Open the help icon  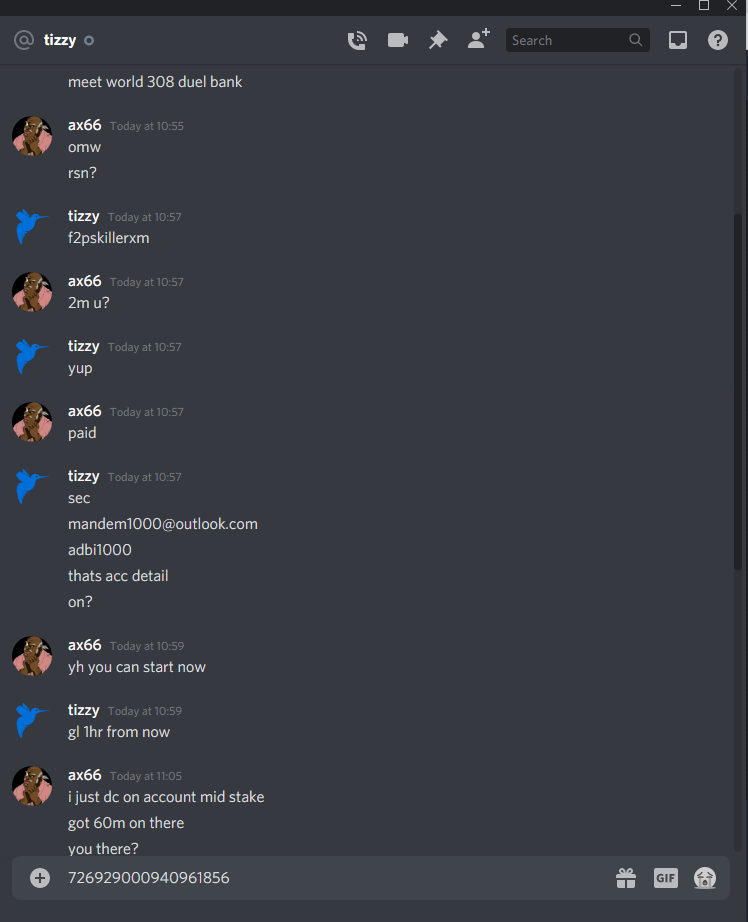click(x=718, y=40)
